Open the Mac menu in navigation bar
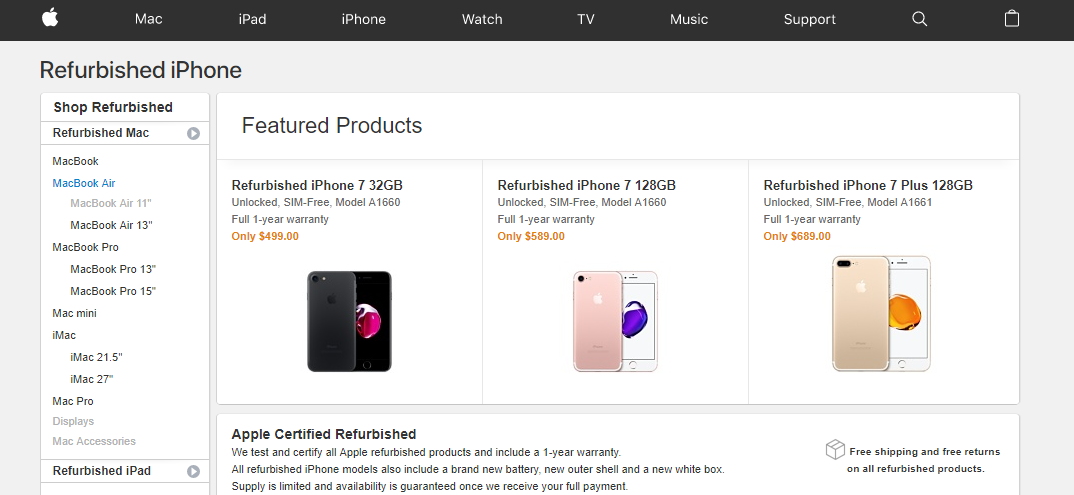Screen dimensions: 1074x495 click(x=149, y=19)
